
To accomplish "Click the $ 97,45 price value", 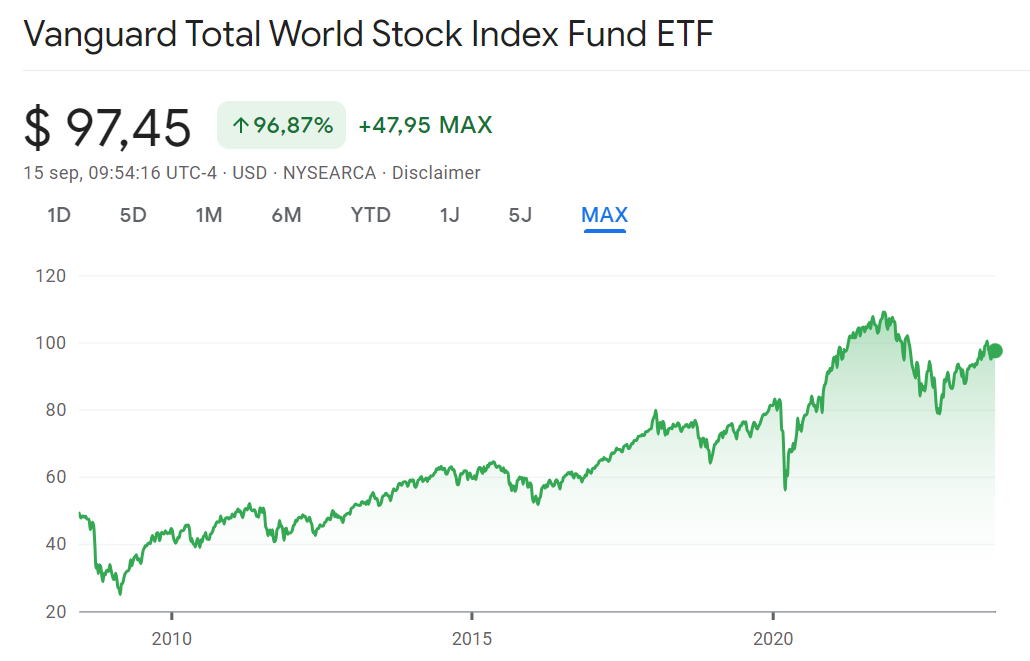I will click(x=108, y=127).
